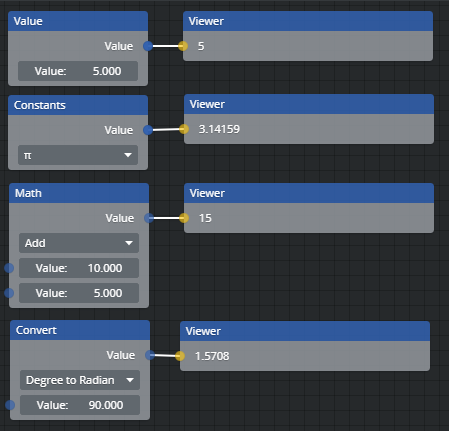The width and height of the screenshot is (449, 431).
Task: Click Math node's first input socket beside 10.000
Action: pyautogui.click(x=9, y=268)
